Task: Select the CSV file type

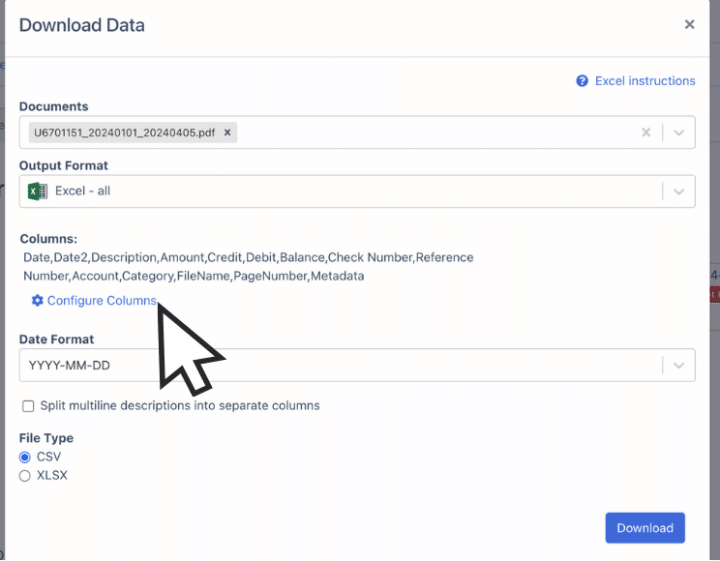Action: tap(26, 457)
